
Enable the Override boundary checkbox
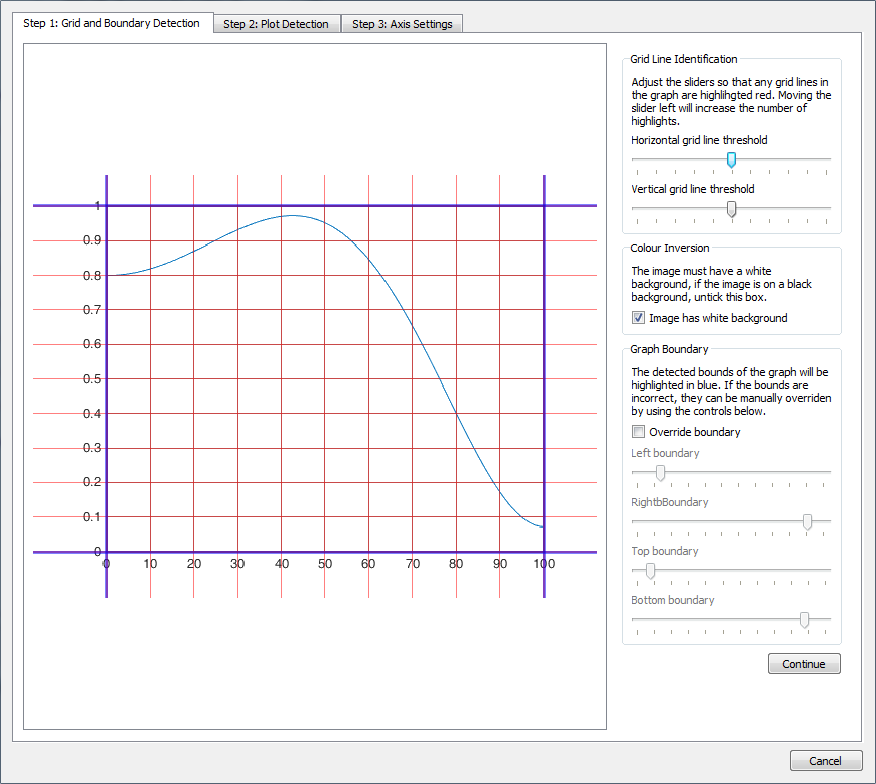[x=639, y=432]
